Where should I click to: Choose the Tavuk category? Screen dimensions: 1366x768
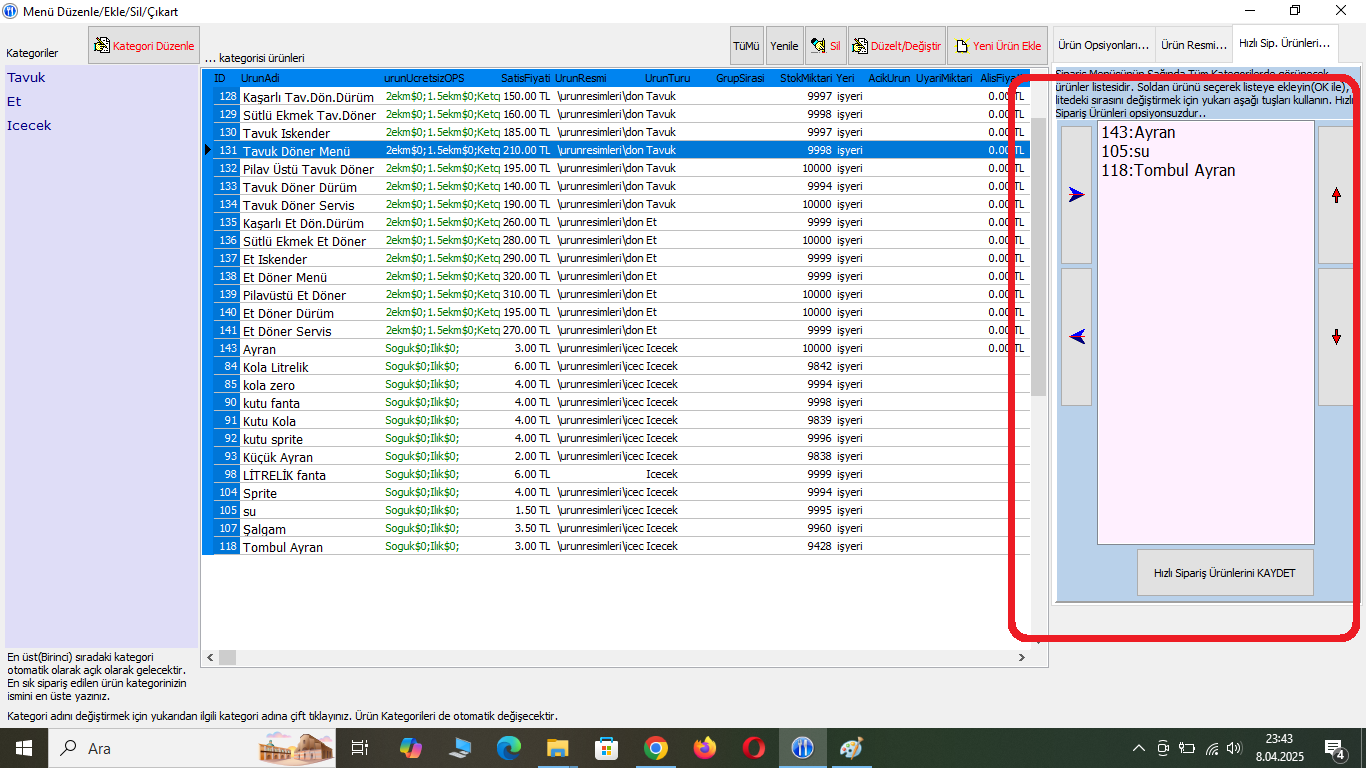[x=26, y=78]
